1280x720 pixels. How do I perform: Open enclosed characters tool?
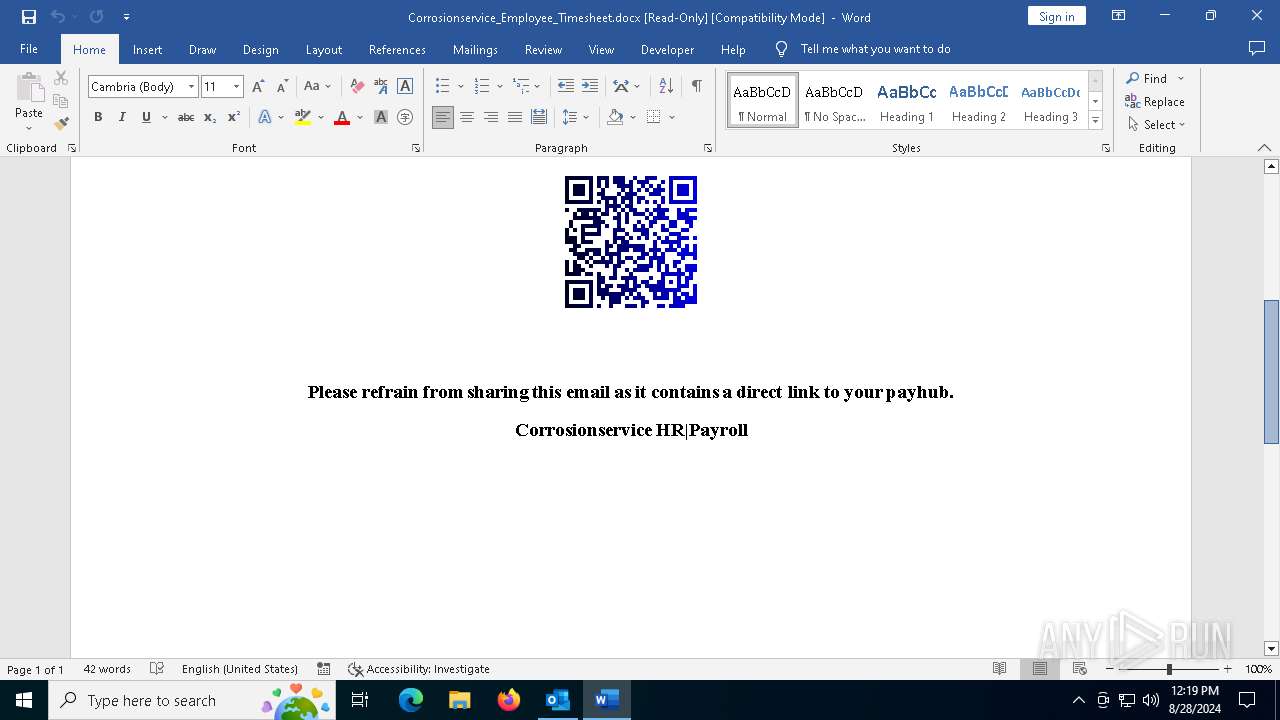tap(405, 118)
